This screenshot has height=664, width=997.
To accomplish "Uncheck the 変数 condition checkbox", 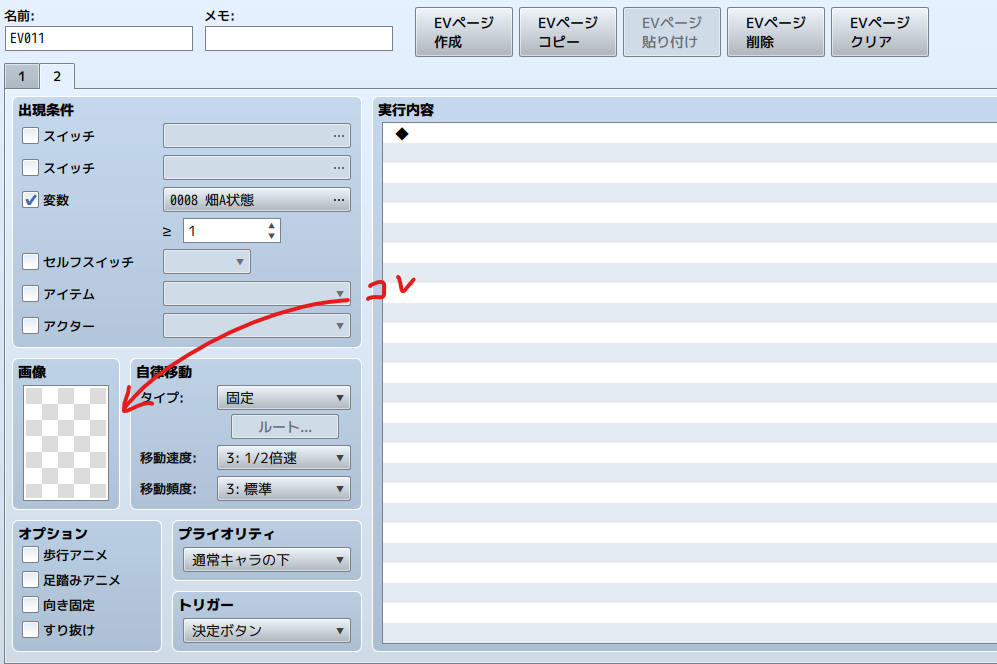I will pos(31,200).
